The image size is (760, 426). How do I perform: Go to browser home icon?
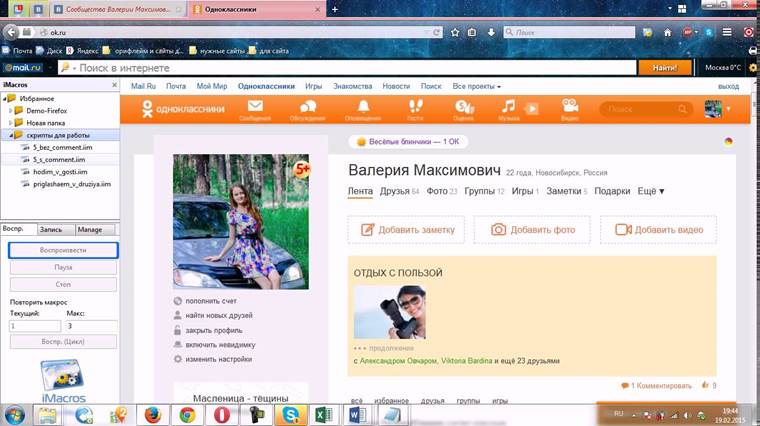pos(667,32)
